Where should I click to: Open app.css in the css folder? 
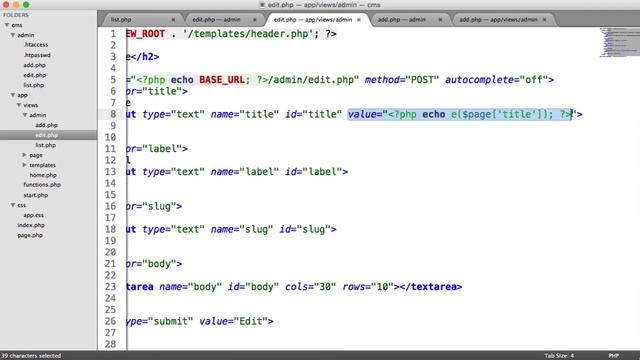33,215
